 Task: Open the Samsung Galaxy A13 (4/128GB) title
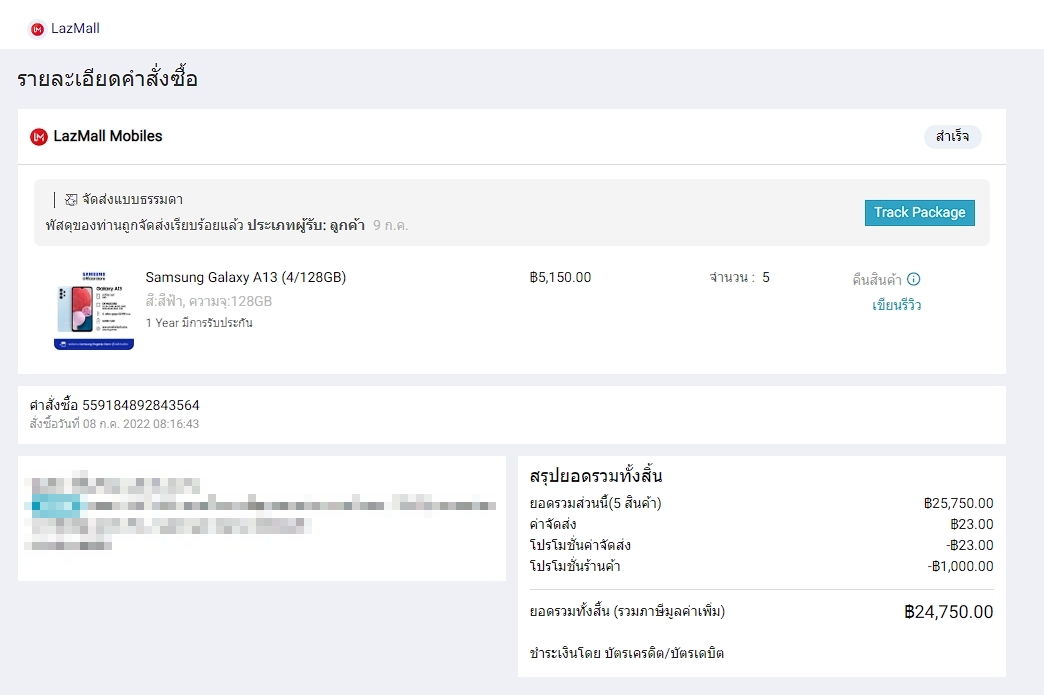pyautogui.click(x=246, y=277)
